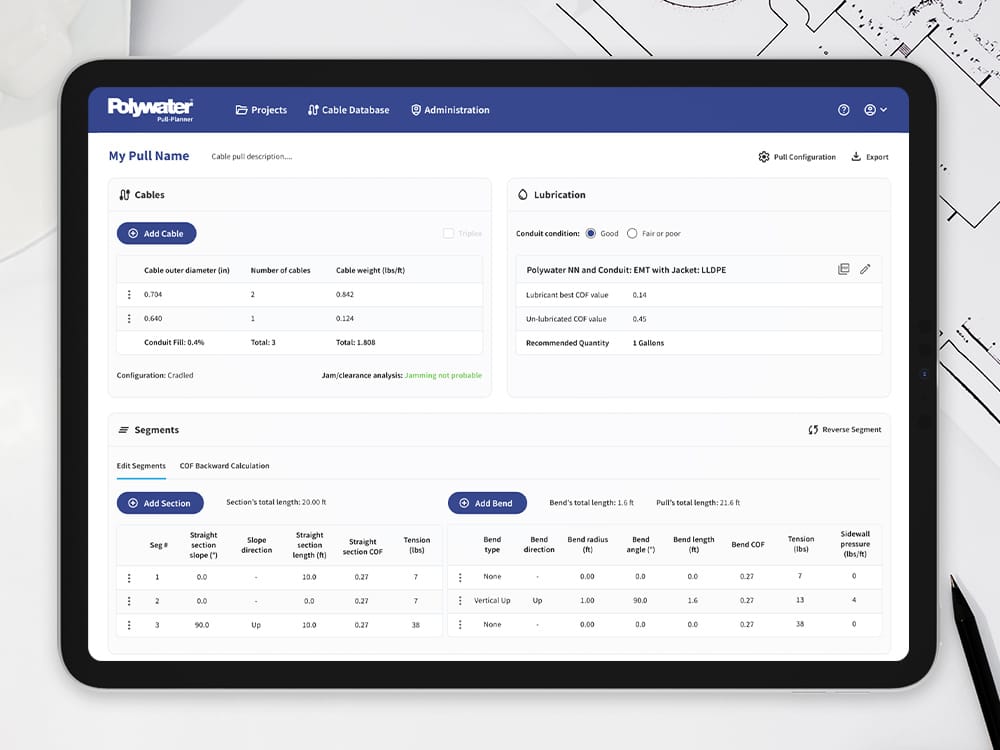The image size is (1000, 750).
Task: Click the Conduit Fill: 0.4% text
Action: 174,342
